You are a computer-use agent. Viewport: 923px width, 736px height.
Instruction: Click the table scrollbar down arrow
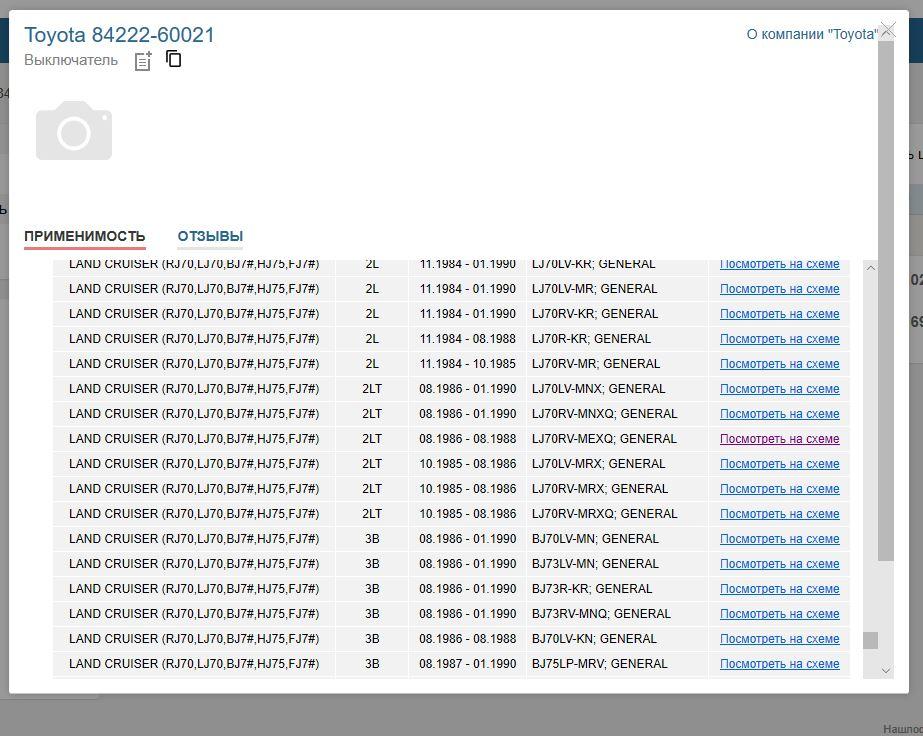885,671
